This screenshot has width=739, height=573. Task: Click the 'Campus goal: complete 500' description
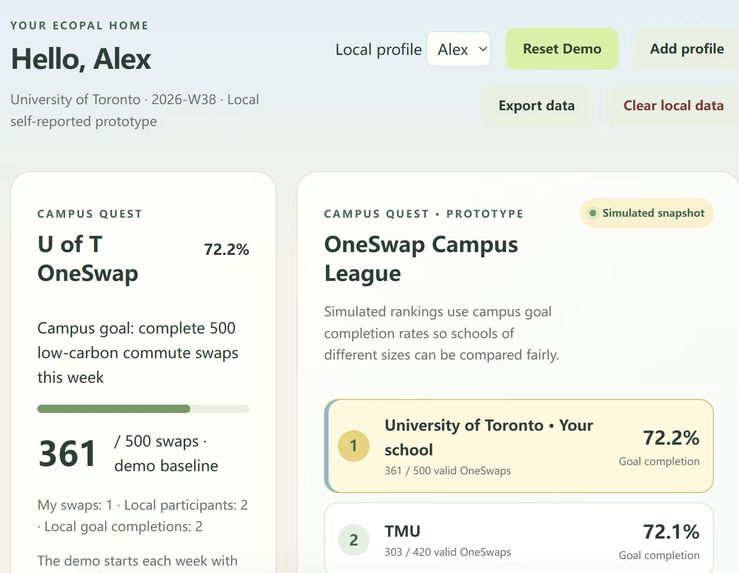click(x=138, y=352)
